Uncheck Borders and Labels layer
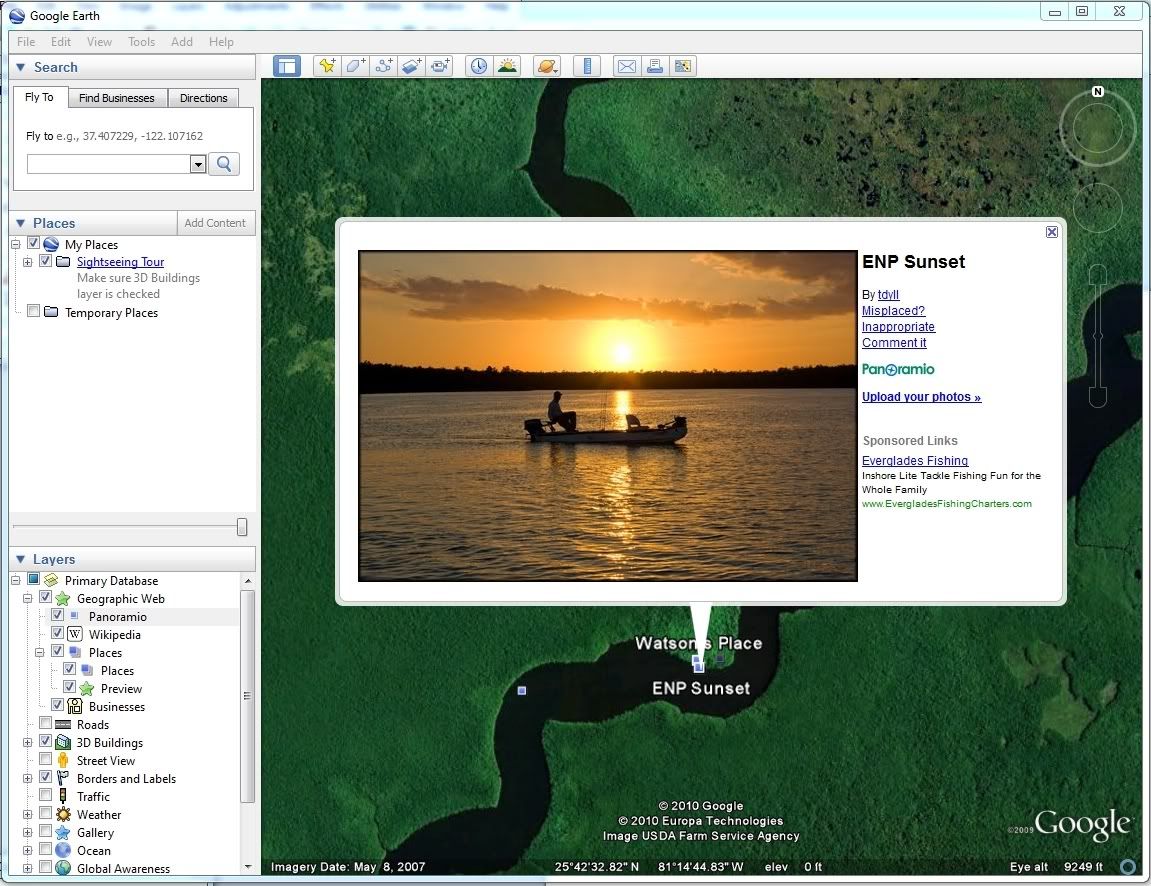This screenshot has width=1151, height=886. [x=46, y=777]
